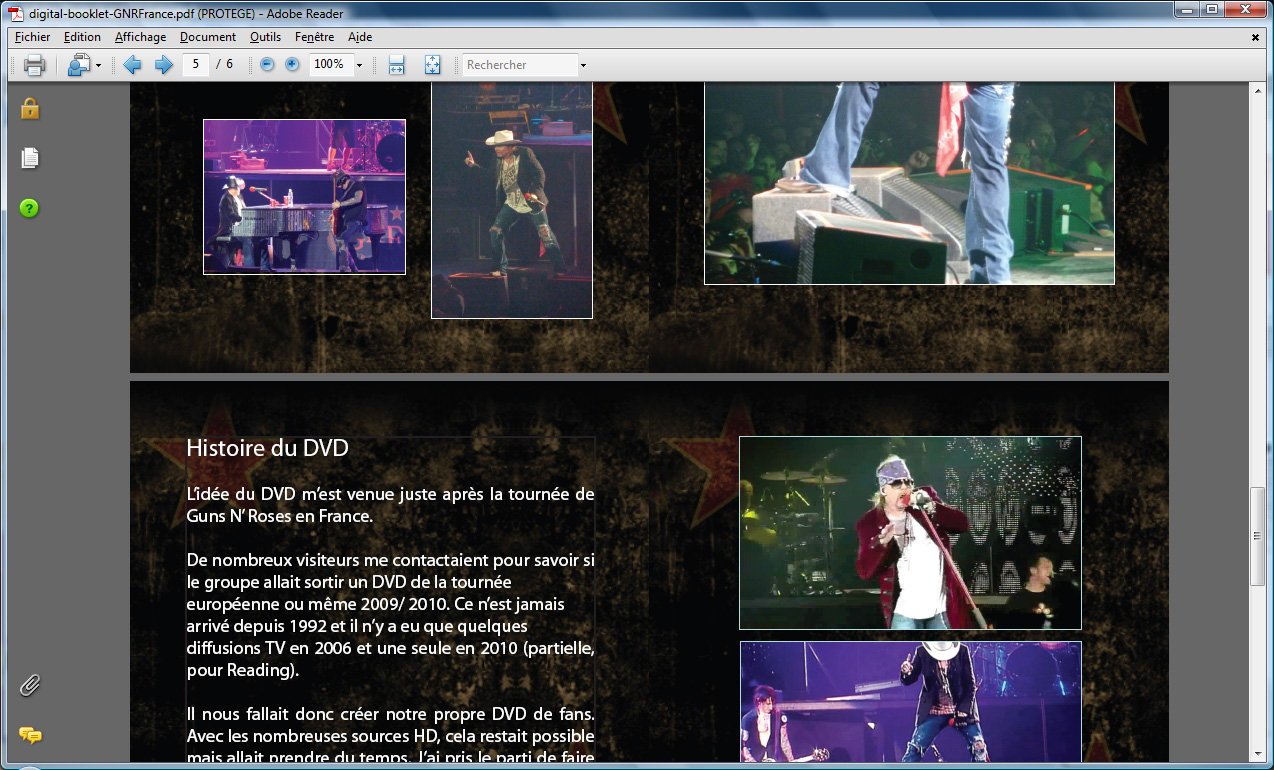Viewport: 1274px width, 770px height.
Task: Open the Outils menu
Action: [x=265, y=37]
